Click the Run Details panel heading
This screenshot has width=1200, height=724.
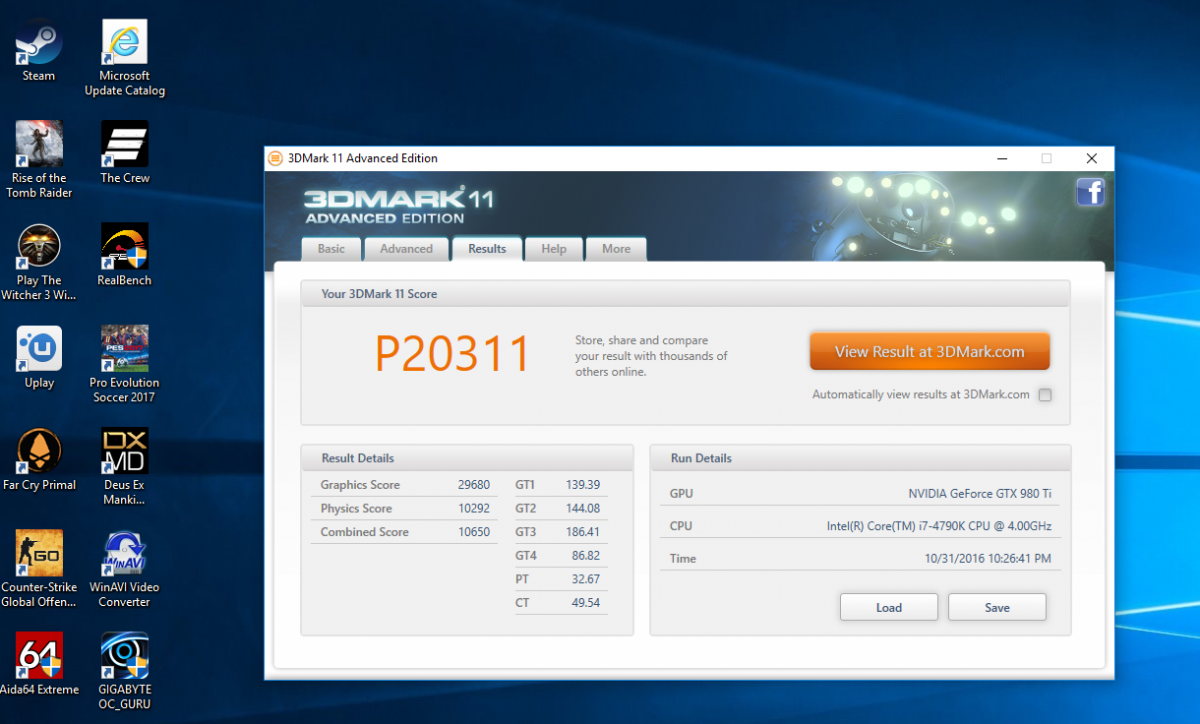click(x=701, y=458)
